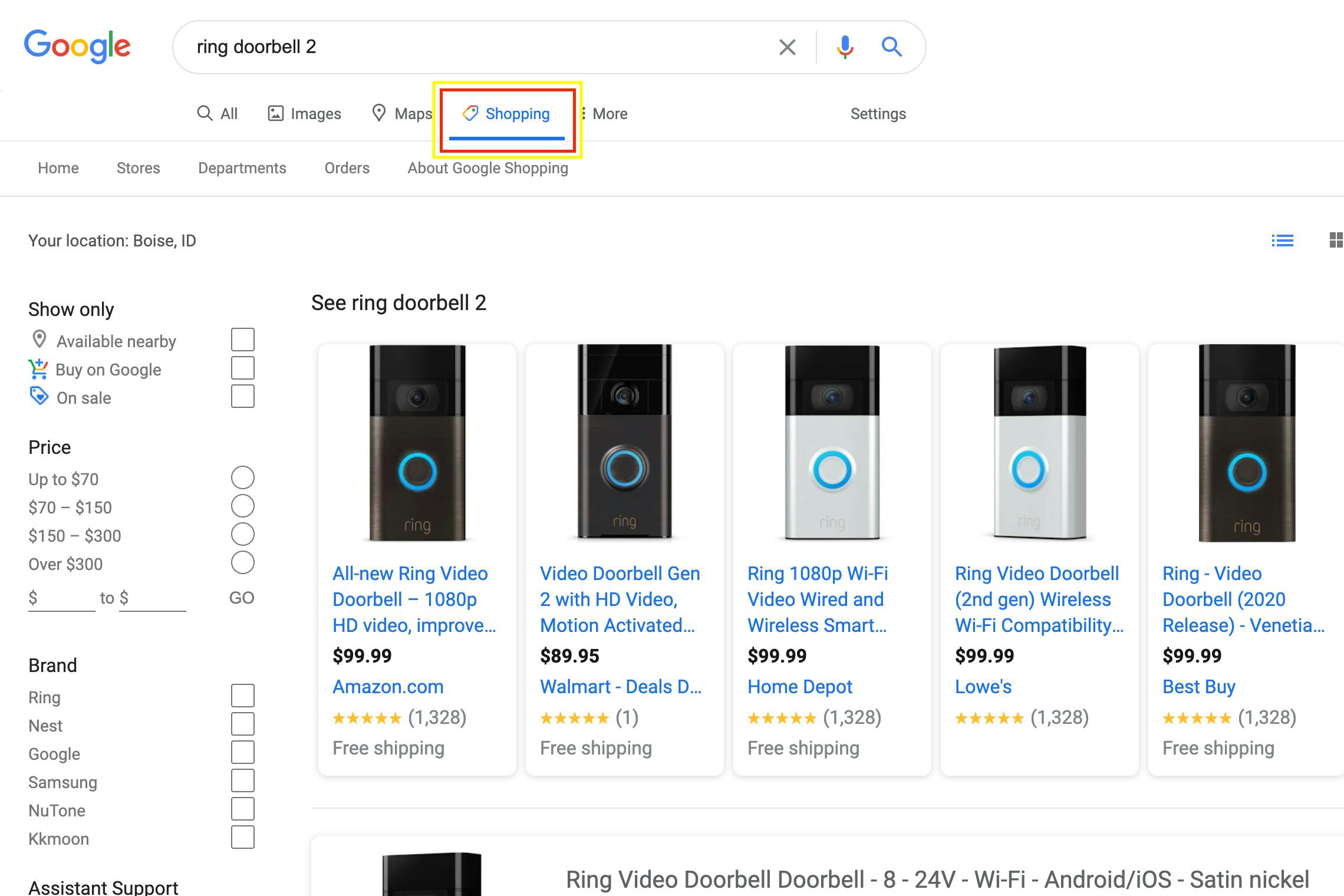This screenshot has height=896, width=1344.
Task: Open Ring - Video Doorbell (2020 Release) listing
Action: pyautogui.click(x=1244, y=599)
